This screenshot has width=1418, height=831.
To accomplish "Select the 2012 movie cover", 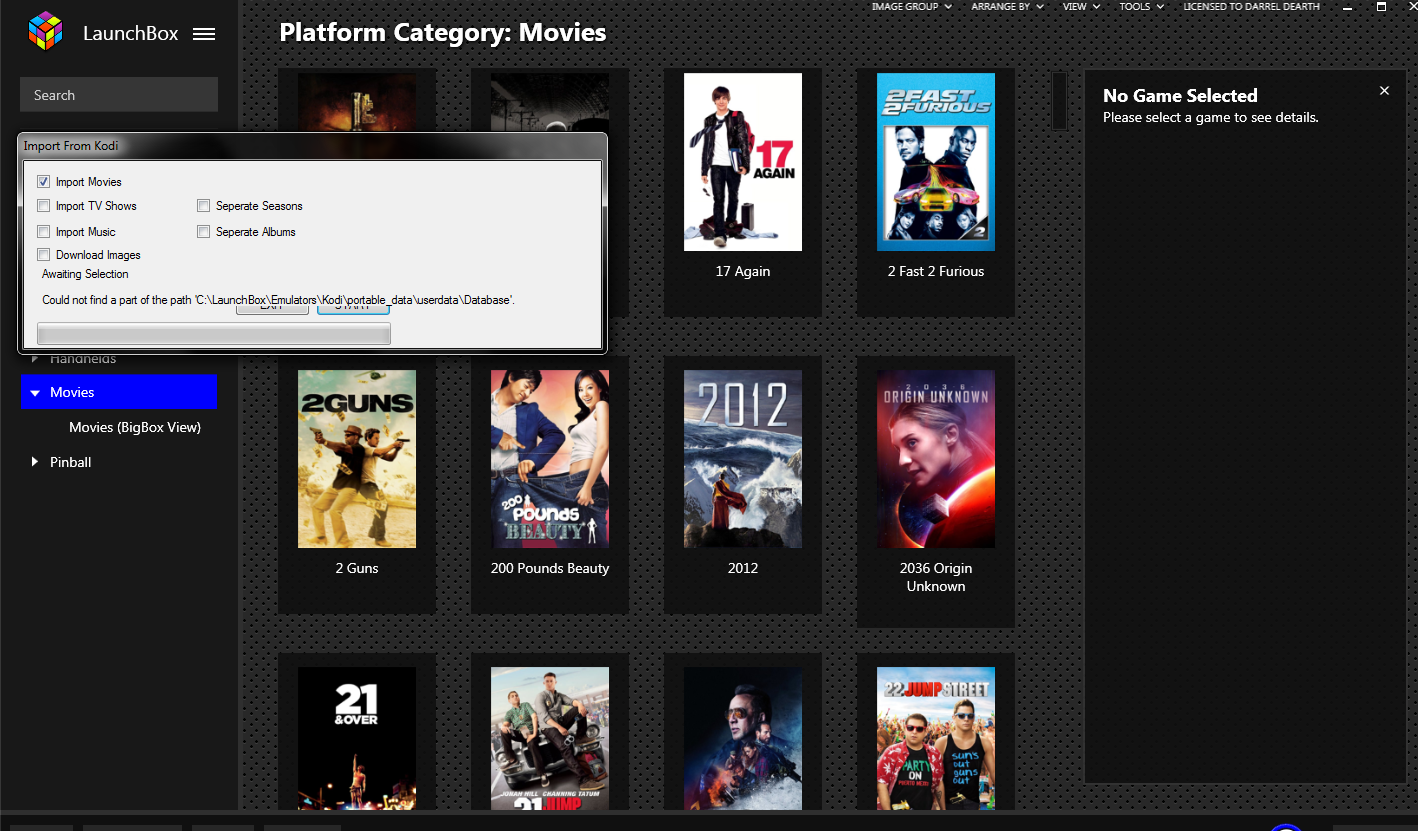I will pyautogui.click(x=742, y=459).
